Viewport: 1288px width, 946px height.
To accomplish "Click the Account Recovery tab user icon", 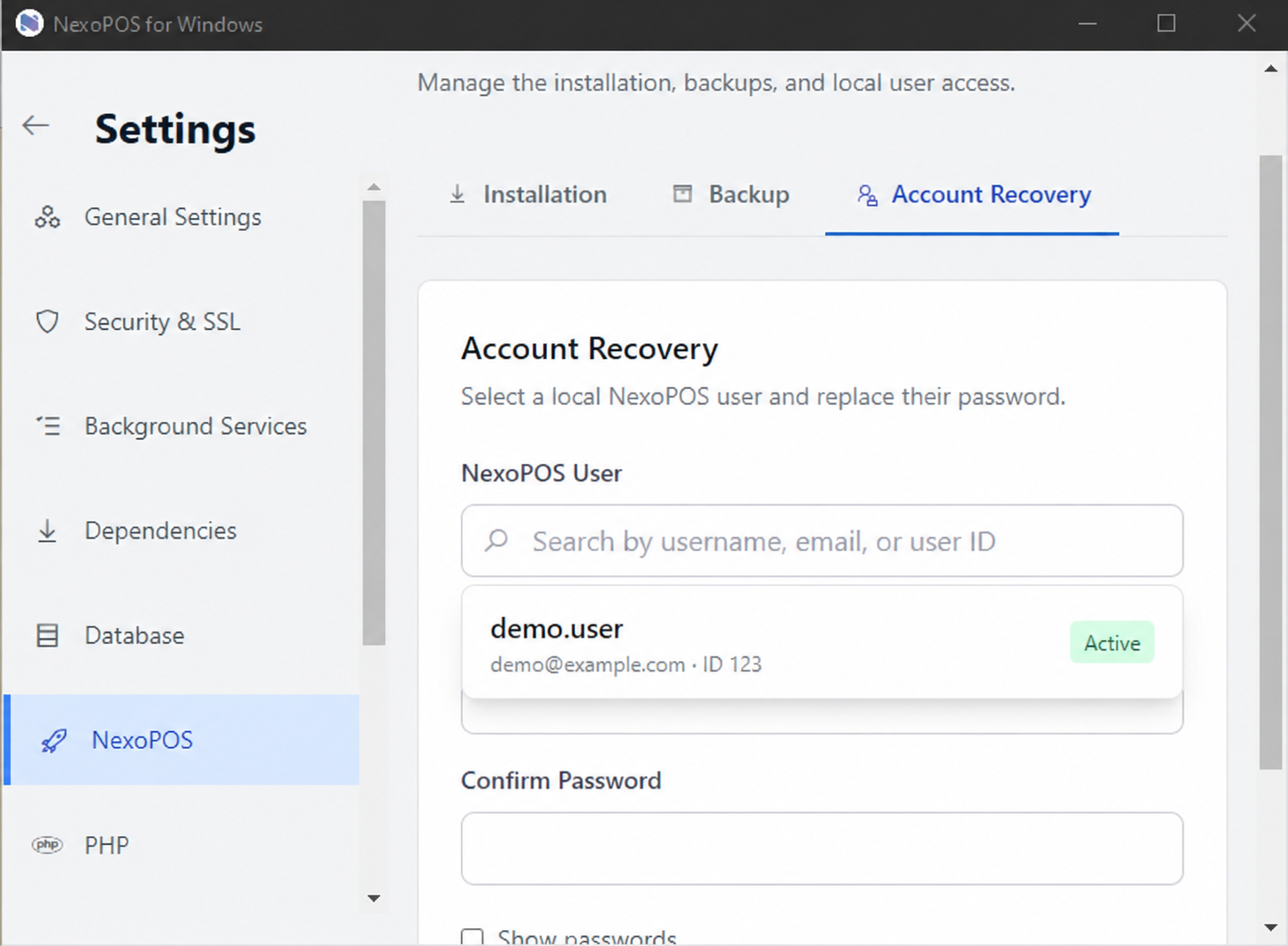I will 867,194.
